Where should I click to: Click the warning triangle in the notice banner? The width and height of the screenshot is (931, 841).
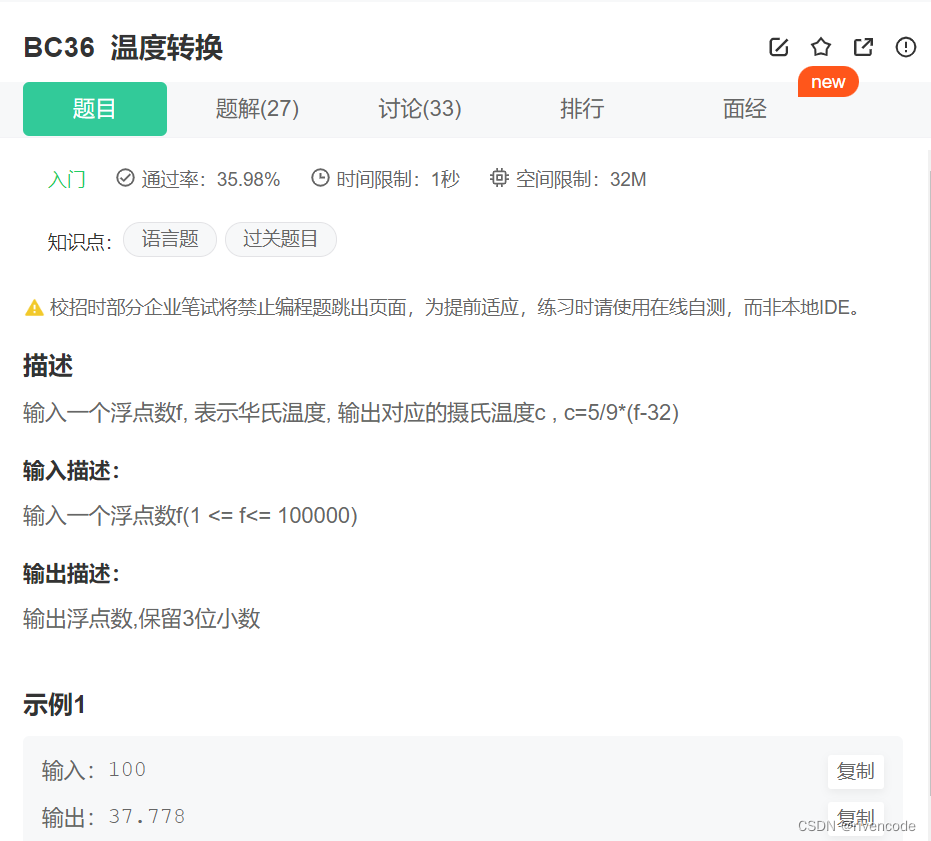33,307
